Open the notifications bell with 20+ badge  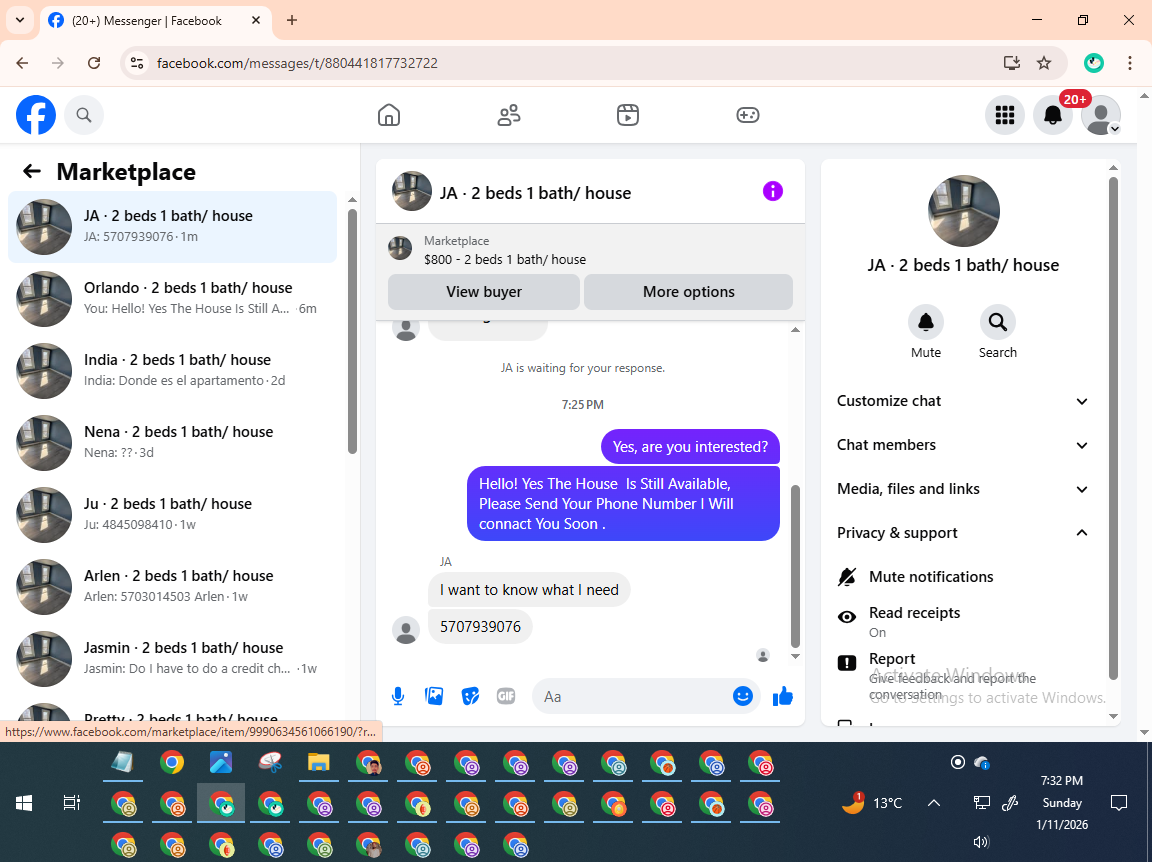(1053, 115)
